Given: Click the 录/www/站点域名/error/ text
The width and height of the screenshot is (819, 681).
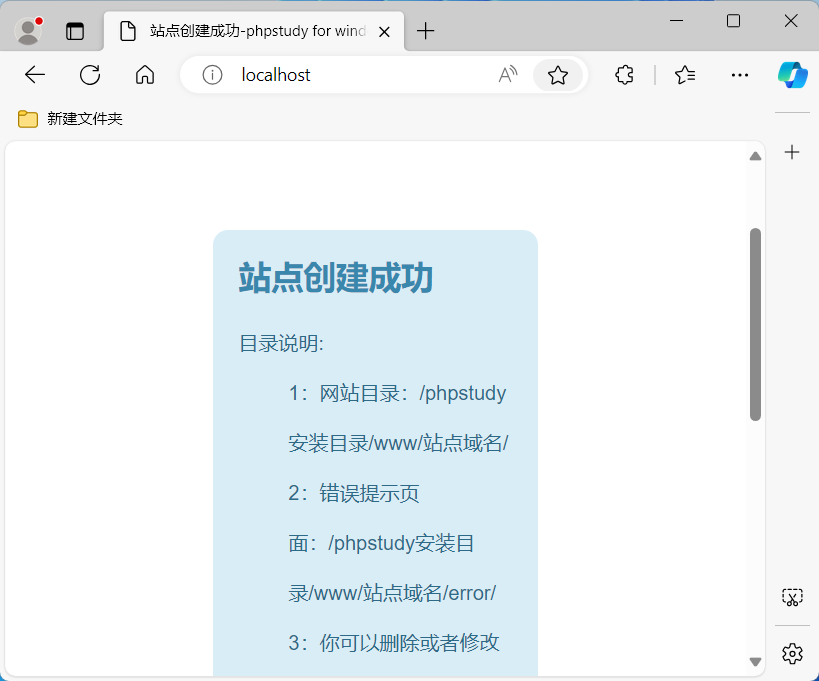Looking at the screenshot, I should (392, 593).
